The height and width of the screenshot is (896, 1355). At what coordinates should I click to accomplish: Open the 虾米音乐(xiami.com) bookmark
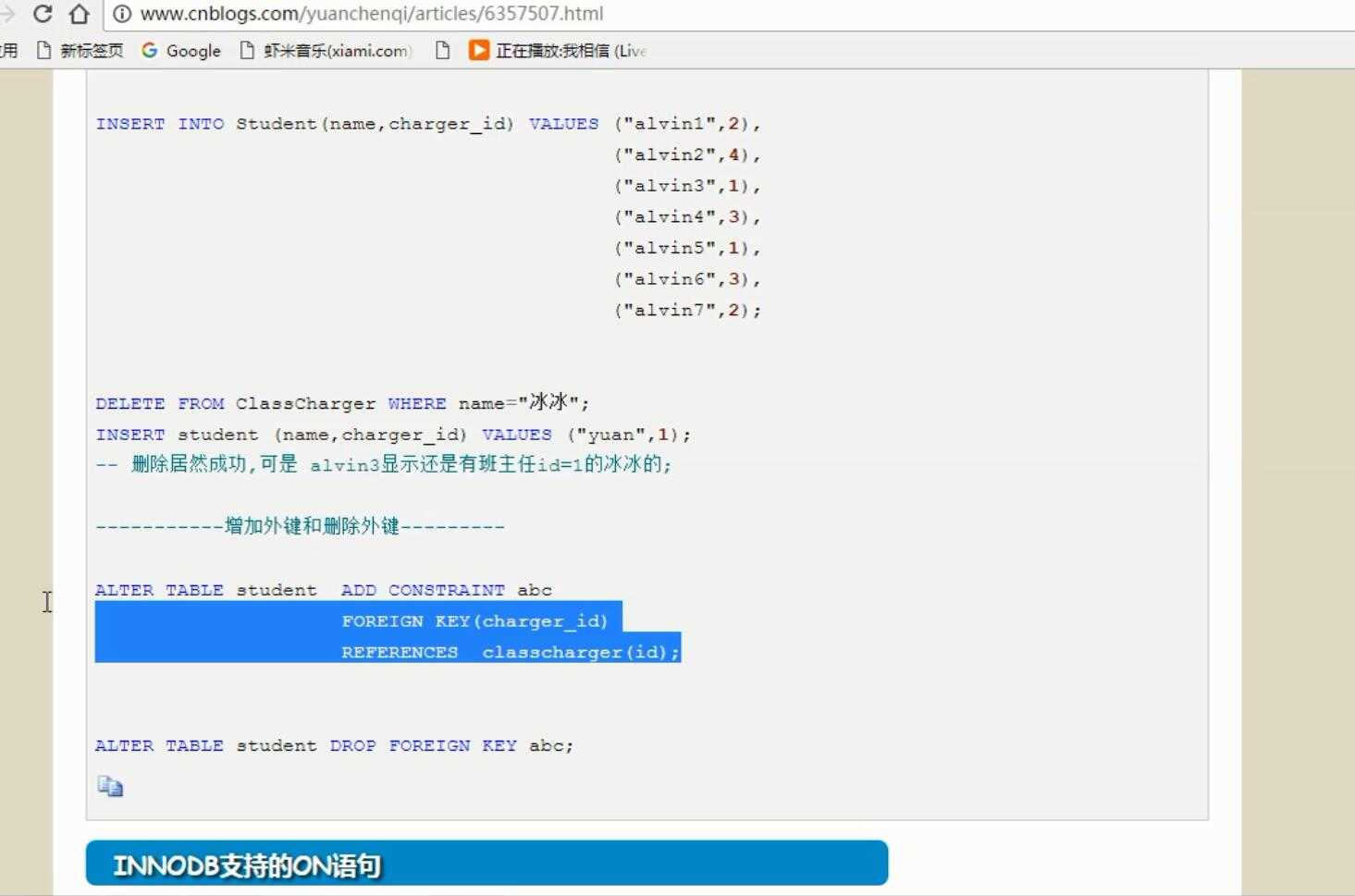[326, 51]
